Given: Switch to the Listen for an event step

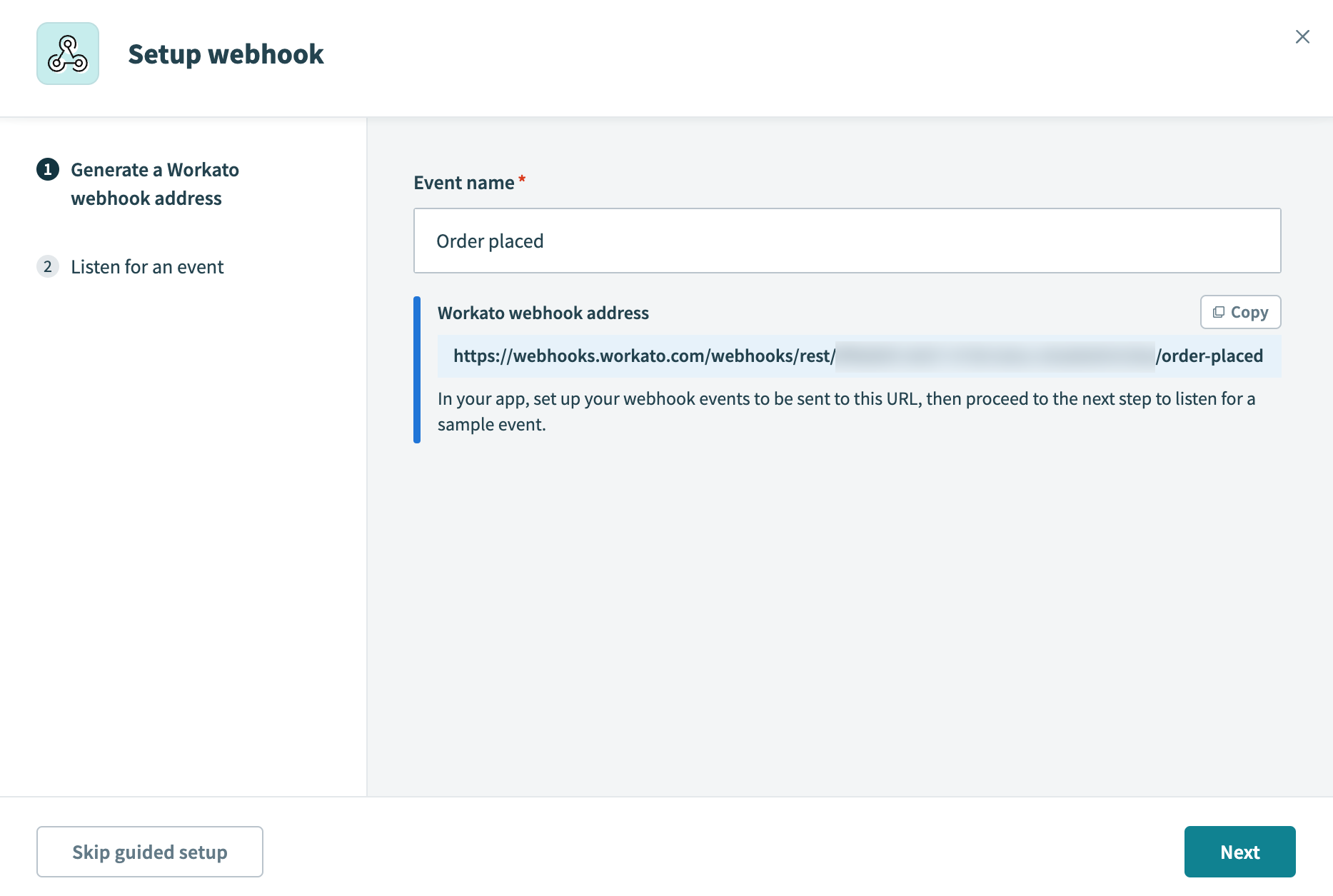Looking at the screenshot, I should 147,266.
